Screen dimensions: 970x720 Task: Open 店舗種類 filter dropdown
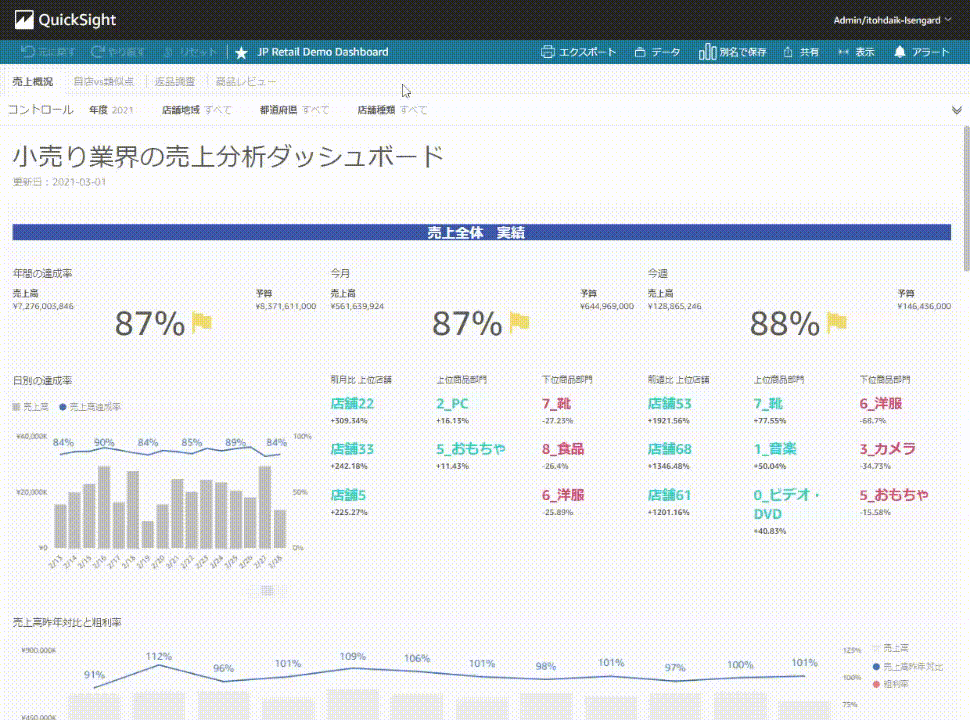point(392,110)
